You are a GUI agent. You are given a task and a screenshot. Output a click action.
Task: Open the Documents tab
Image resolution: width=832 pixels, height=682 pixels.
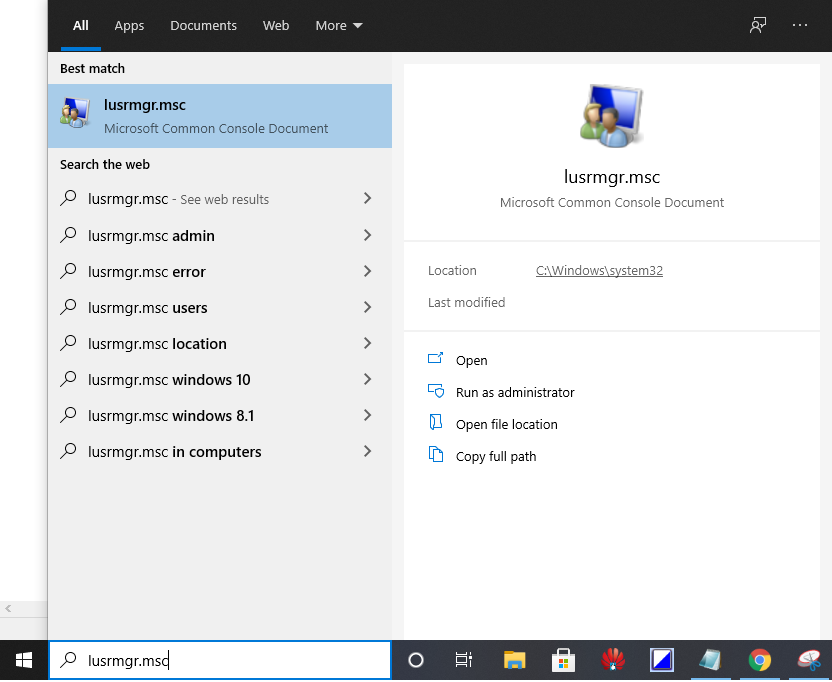click(x=203, y=25)
